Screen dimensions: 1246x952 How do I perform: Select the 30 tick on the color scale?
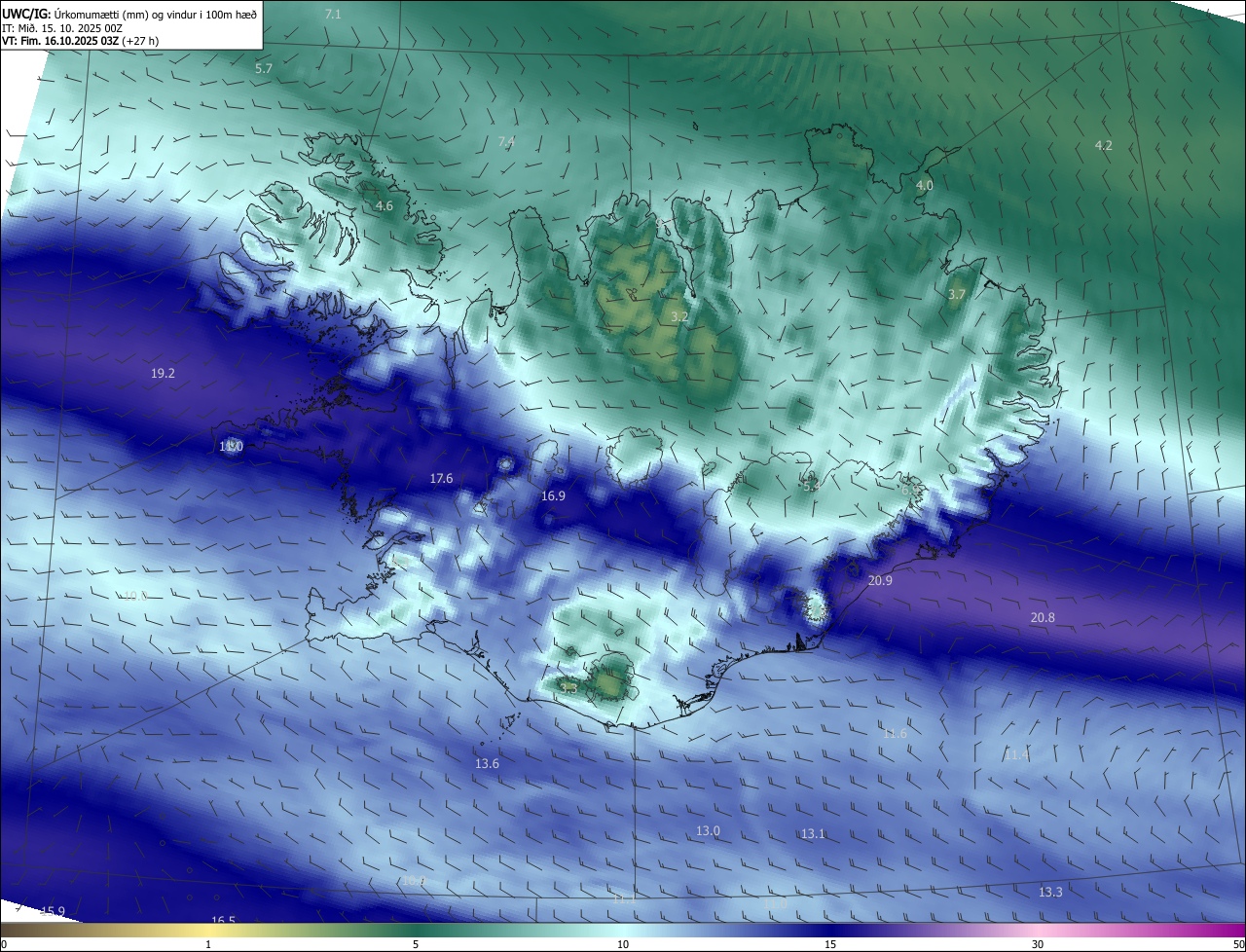[1038, 944]
